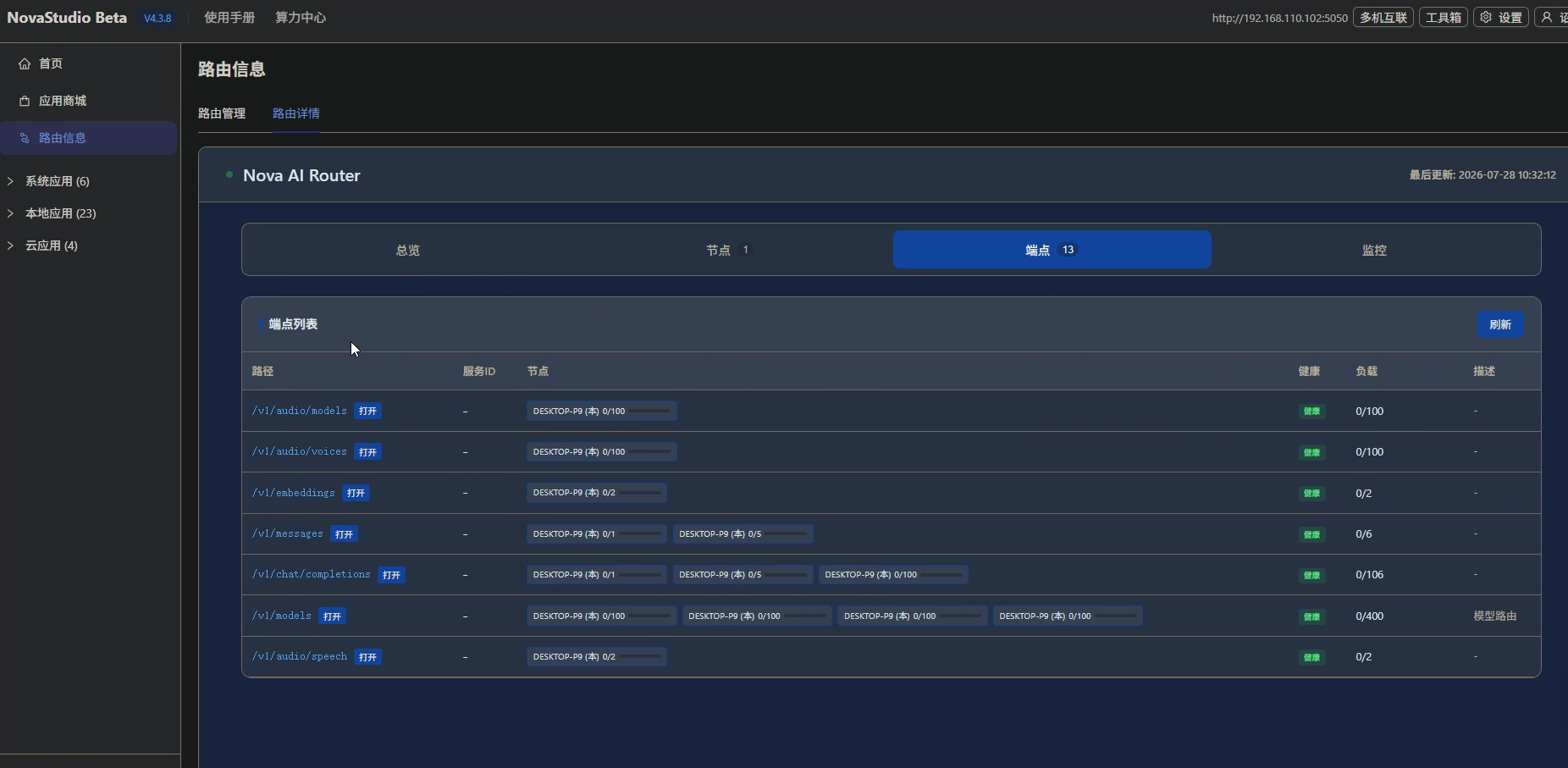Click the gear icon in the 设置 button
The image size is (1568, 768).
(x=1486, y=17)
